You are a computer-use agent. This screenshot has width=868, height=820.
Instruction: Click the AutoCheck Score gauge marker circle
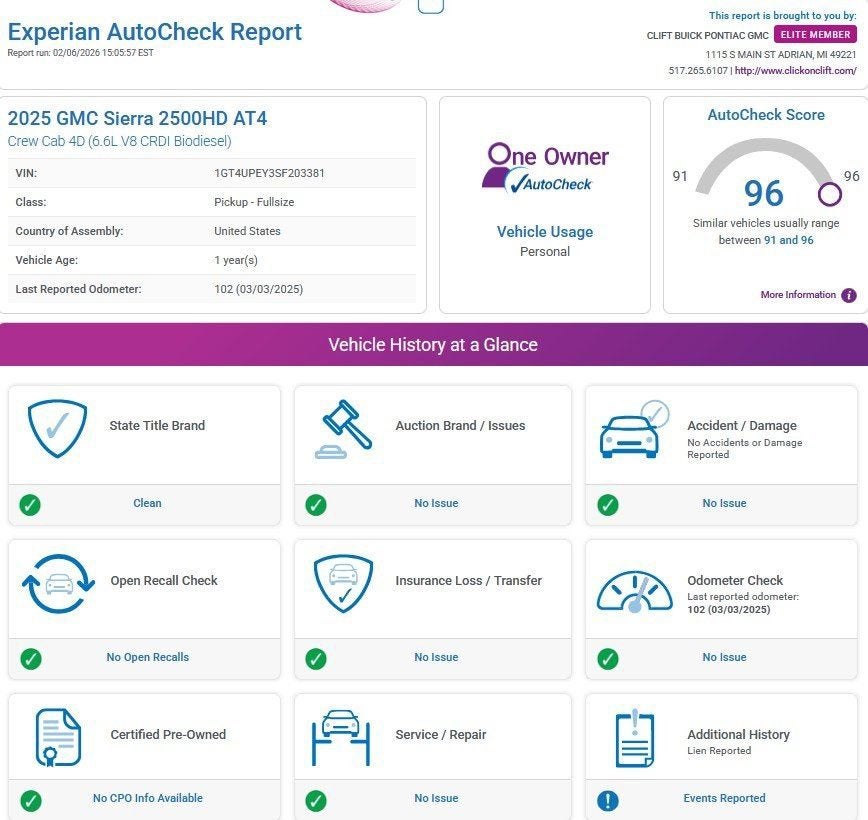pos(829,193)
